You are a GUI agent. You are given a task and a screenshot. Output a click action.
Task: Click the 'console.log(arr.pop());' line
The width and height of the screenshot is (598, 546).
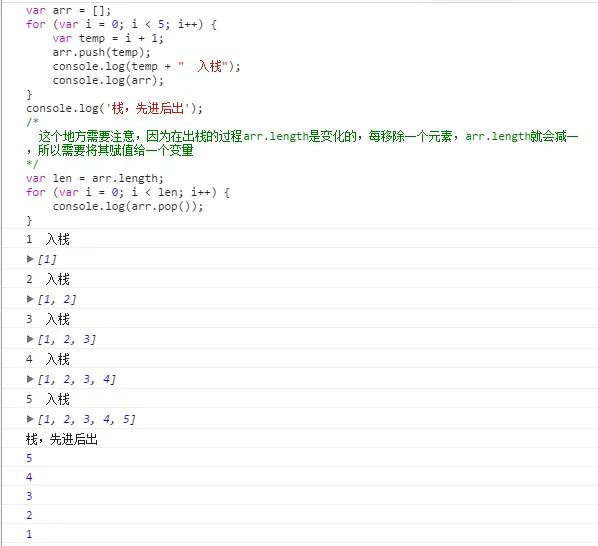pyautogui.click(x=128, y=206)
